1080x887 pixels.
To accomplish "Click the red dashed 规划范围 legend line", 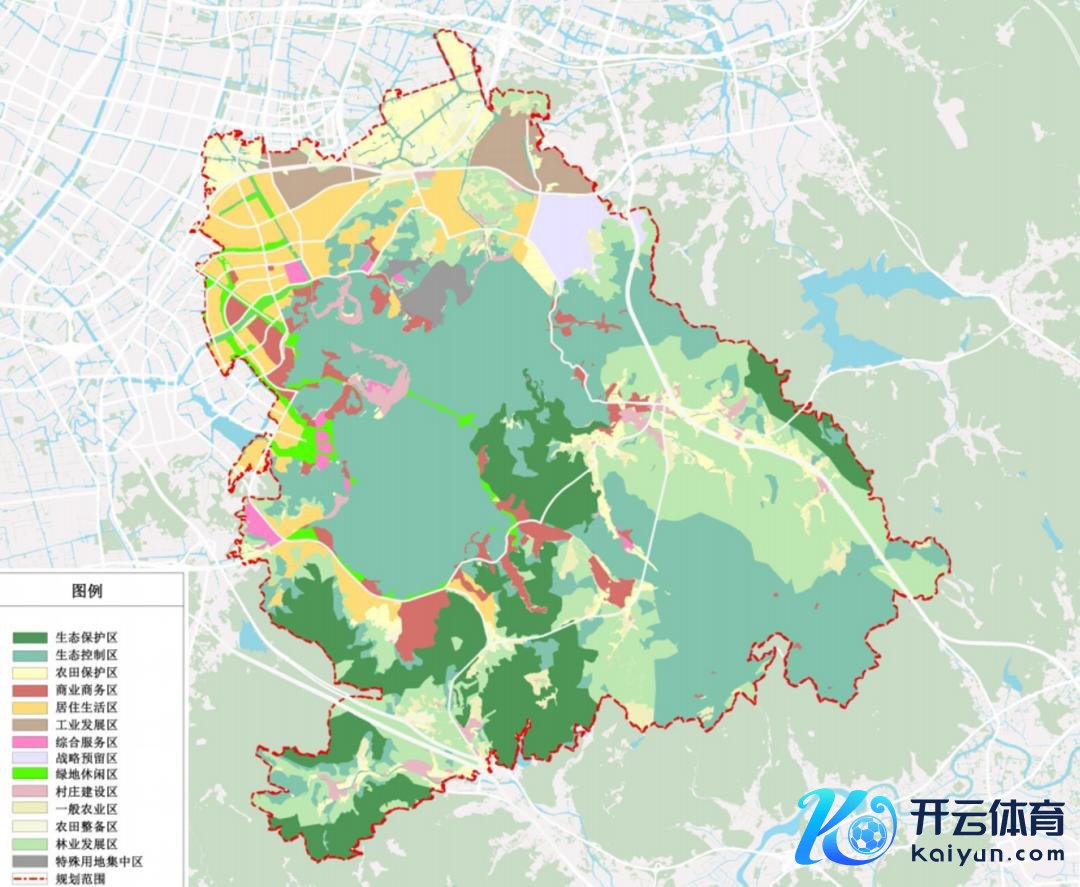I will (29, 879).
